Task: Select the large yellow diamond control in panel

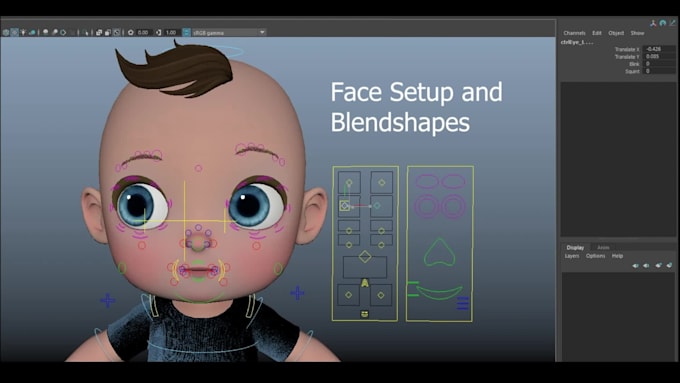Action: pyautogui.click(x=365, y=256)
